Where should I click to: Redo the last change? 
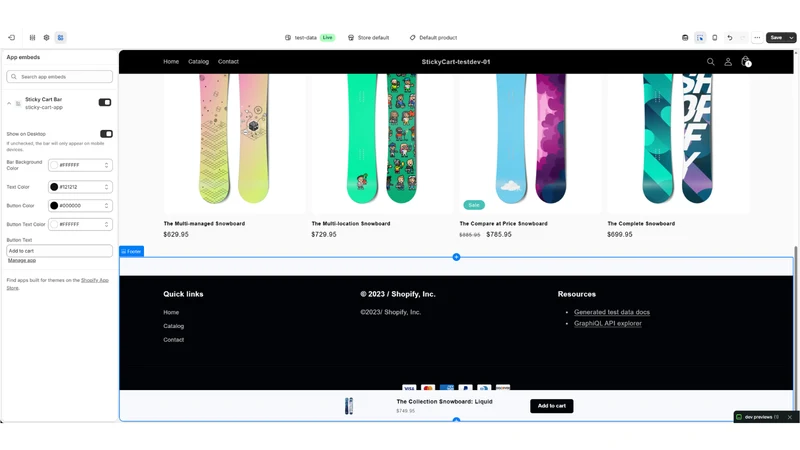tap(743, 38)
